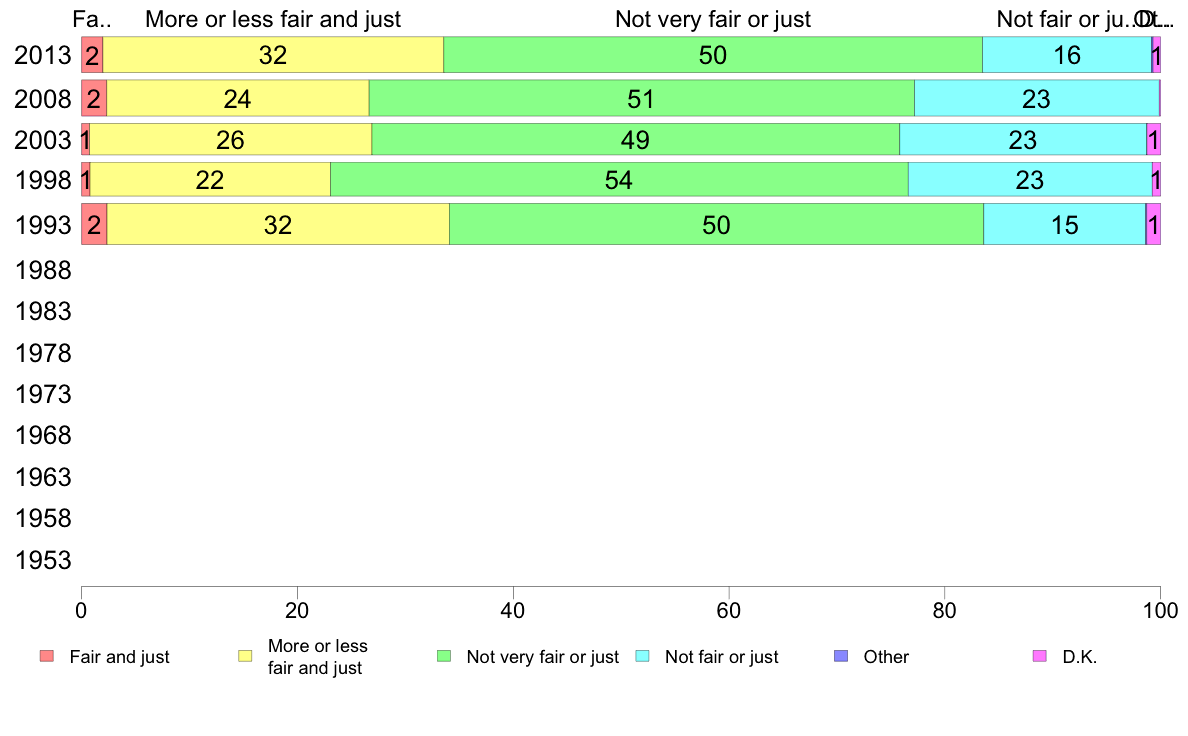Click the 1988 year axis label
Viewport: 1188px width, 736px height.
[43, 270]
